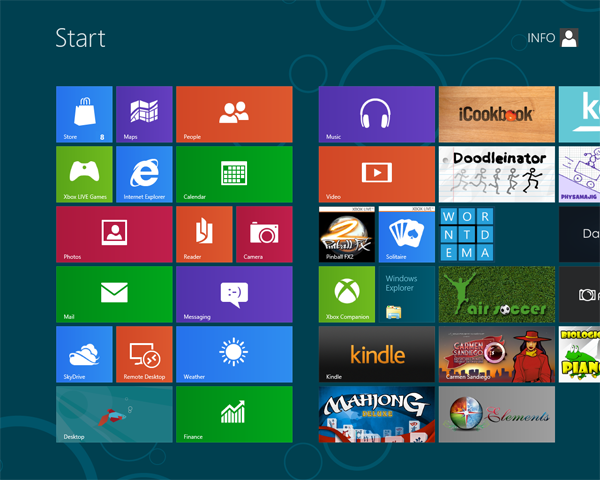Launch the Messaging tile
The height and width of the screenshot is (480, 600).
coord(234,294)
